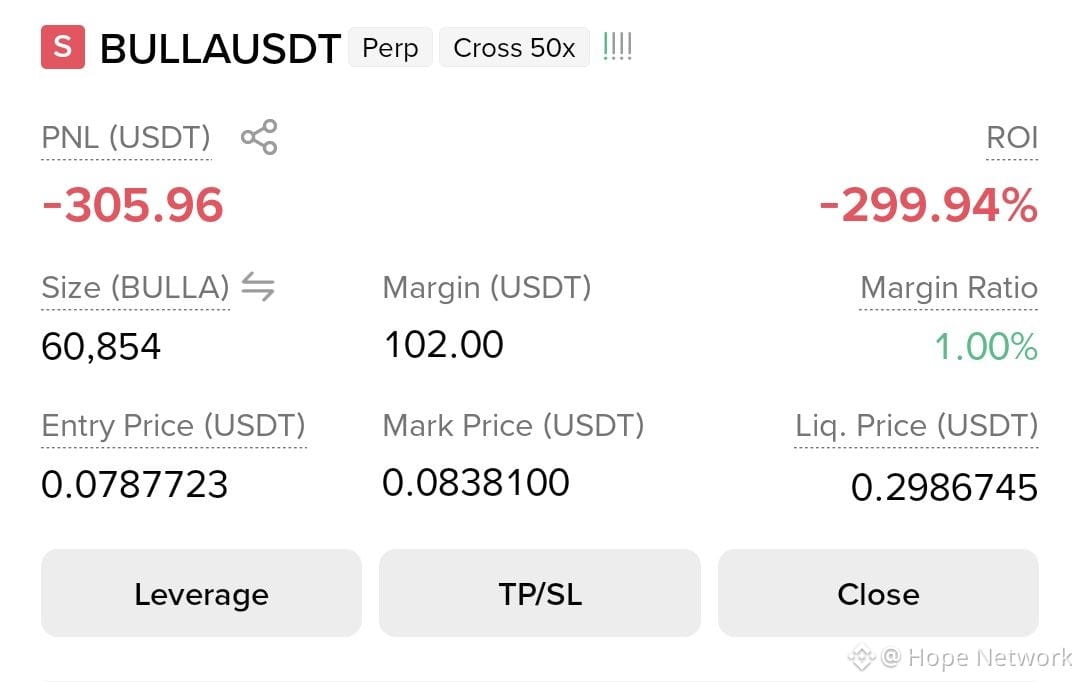Toggle size unit with swap arrows icon
The height and width of the screenshot is (682, 1080).
tap(258, 287)
